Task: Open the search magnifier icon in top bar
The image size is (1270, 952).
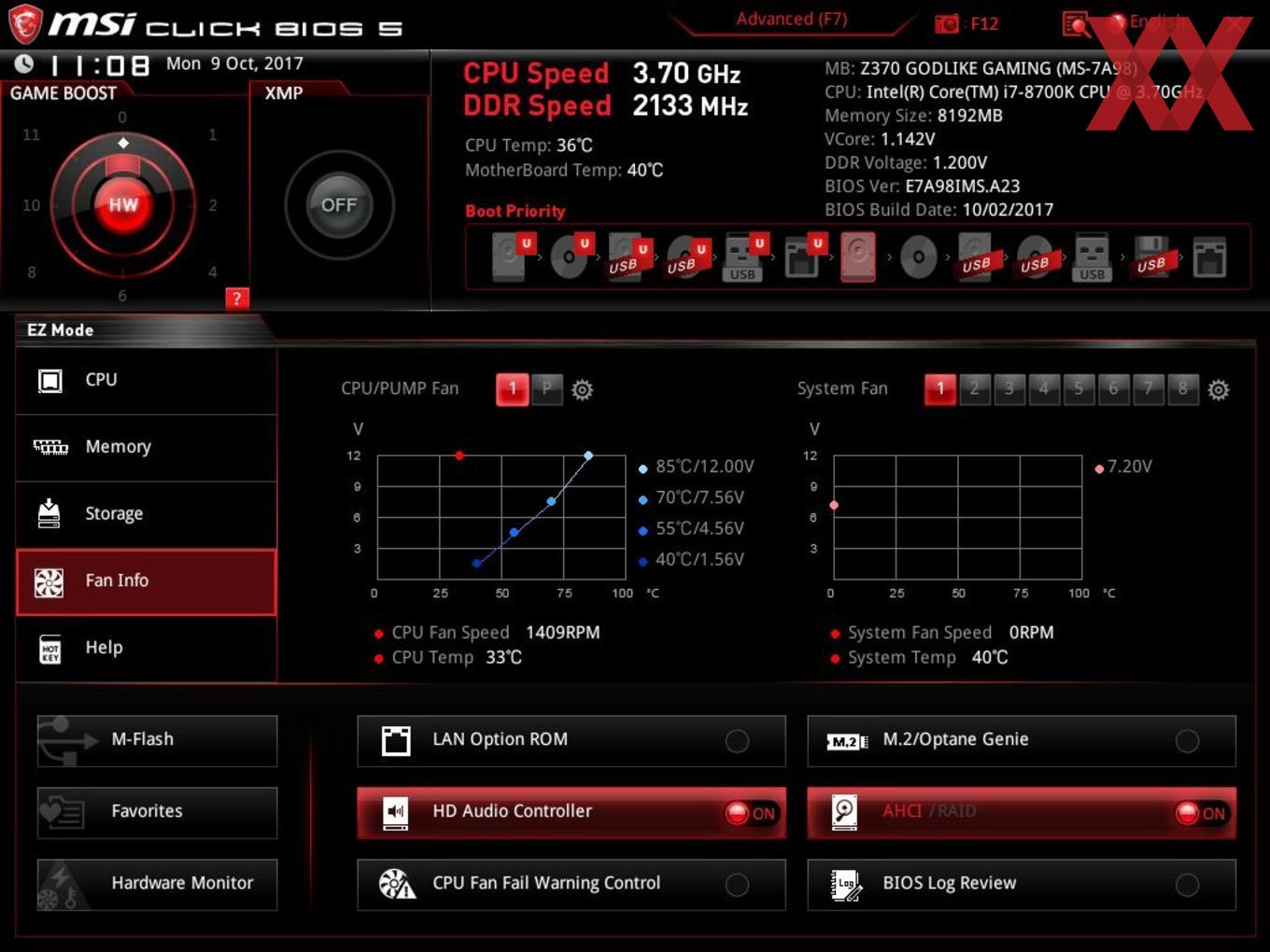Action: [1076, 24]
